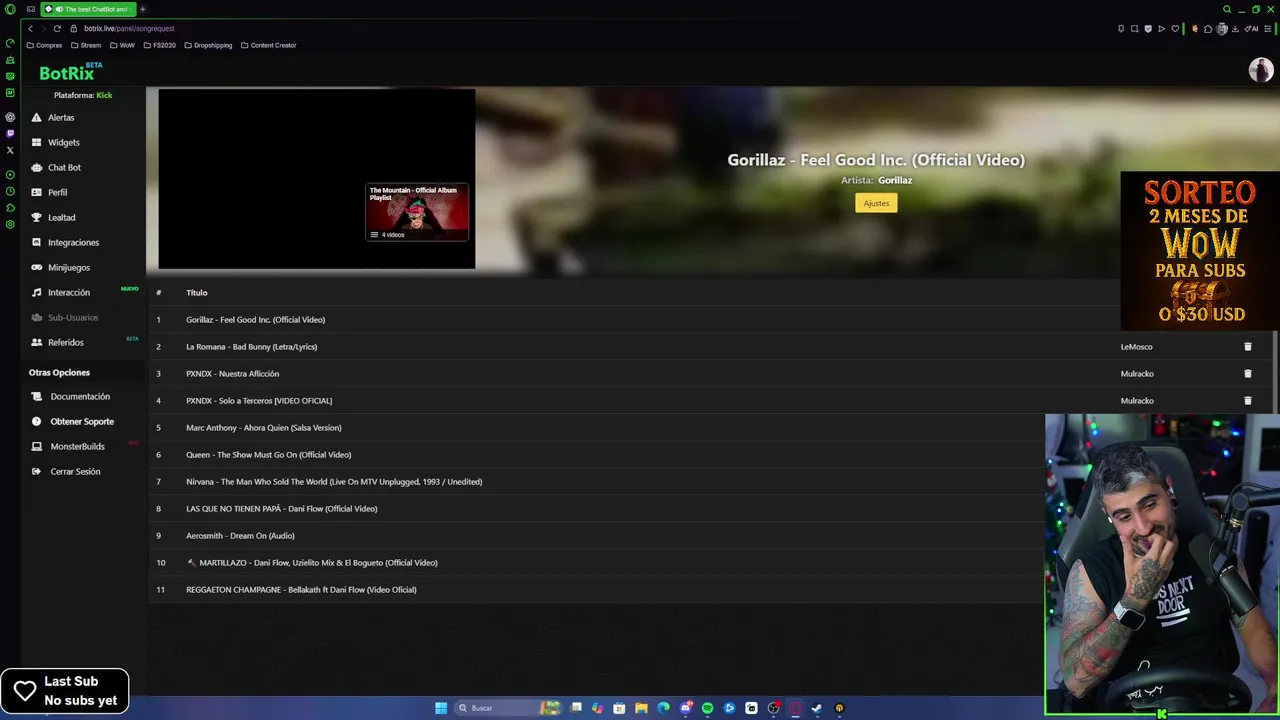Viewport: 1280px width, 720px height.
Task: Delete PXNDX Nuestra Aflicción with trash icon
Action: tap(1247, 373)
